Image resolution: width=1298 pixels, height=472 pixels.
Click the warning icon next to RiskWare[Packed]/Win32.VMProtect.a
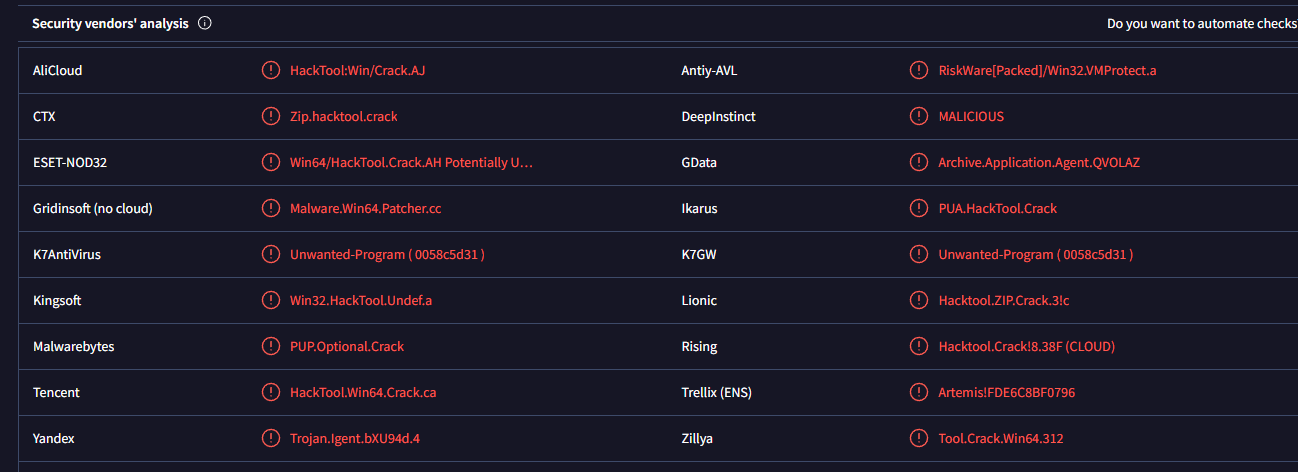918,70
